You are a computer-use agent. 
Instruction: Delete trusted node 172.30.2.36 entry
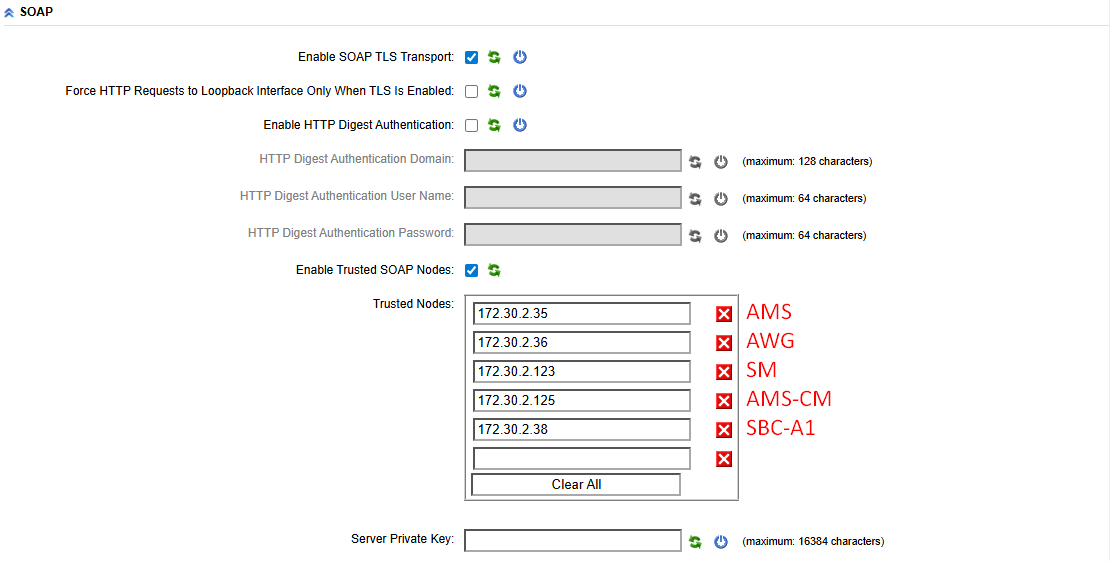(x=724, y=343)
